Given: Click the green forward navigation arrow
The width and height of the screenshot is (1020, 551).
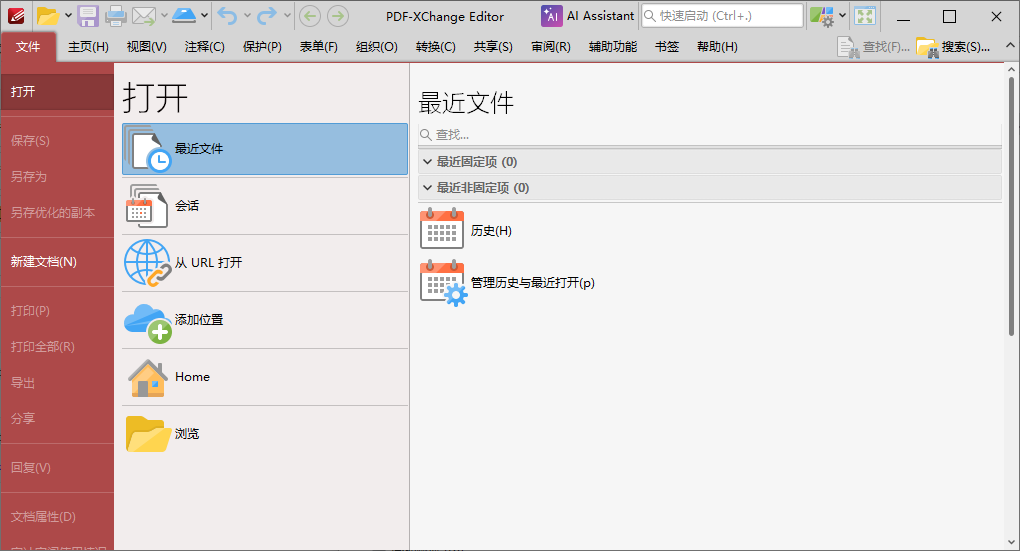Looking at the screenshot, I should click(x=338, y=16).
